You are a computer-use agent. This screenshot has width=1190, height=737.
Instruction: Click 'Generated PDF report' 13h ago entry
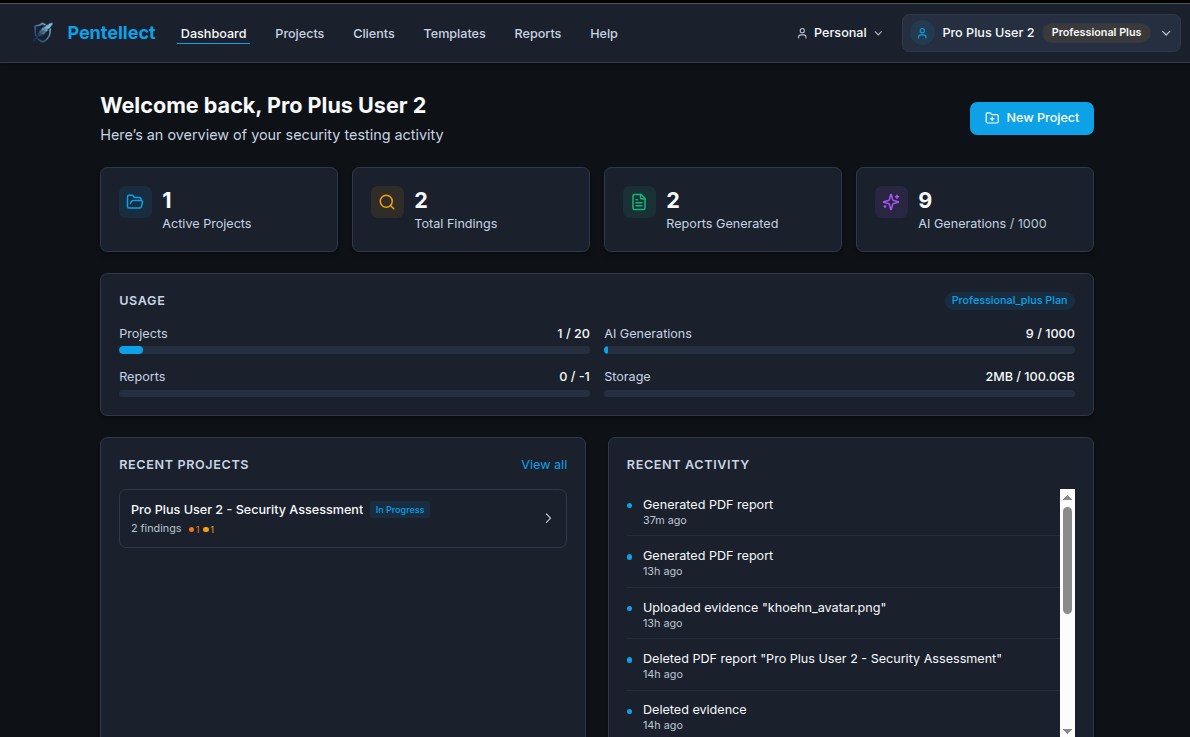pos(842,562)
